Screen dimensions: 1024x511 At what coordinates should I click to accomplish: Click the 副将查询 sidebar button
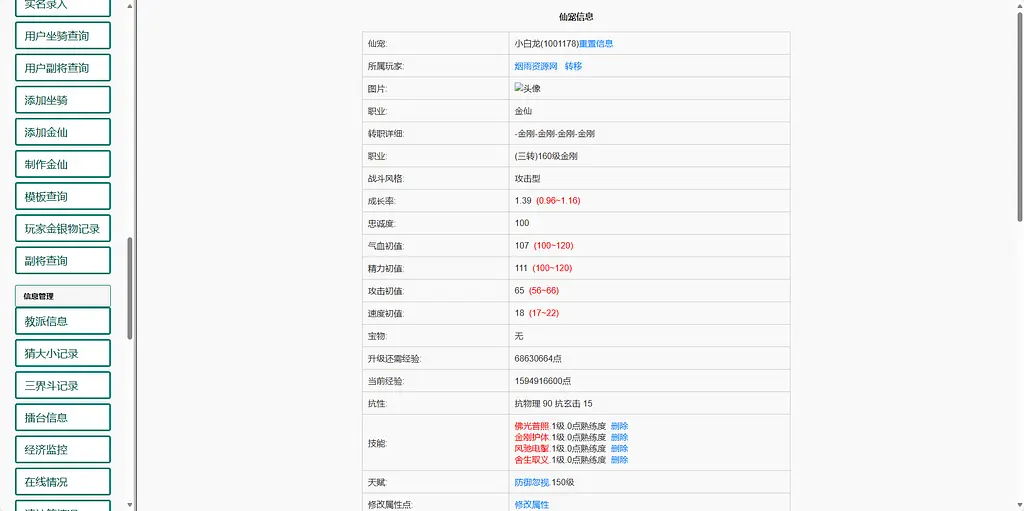tap(63, 260)
